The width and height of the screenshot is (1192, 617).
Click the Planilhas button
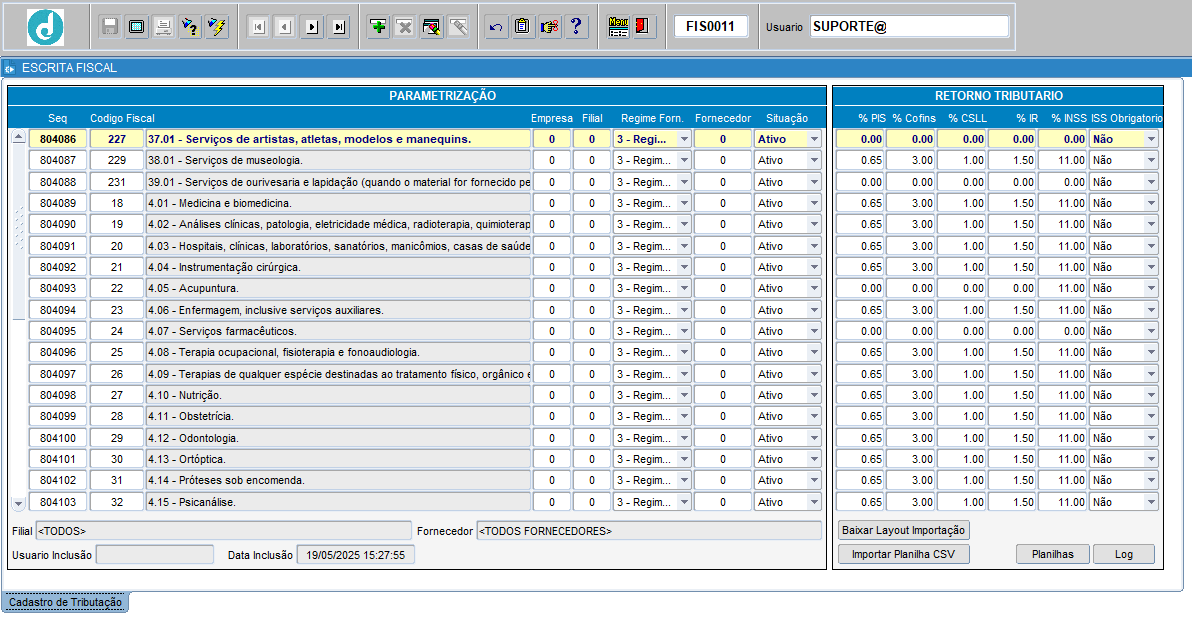[x=1053, y=554]
